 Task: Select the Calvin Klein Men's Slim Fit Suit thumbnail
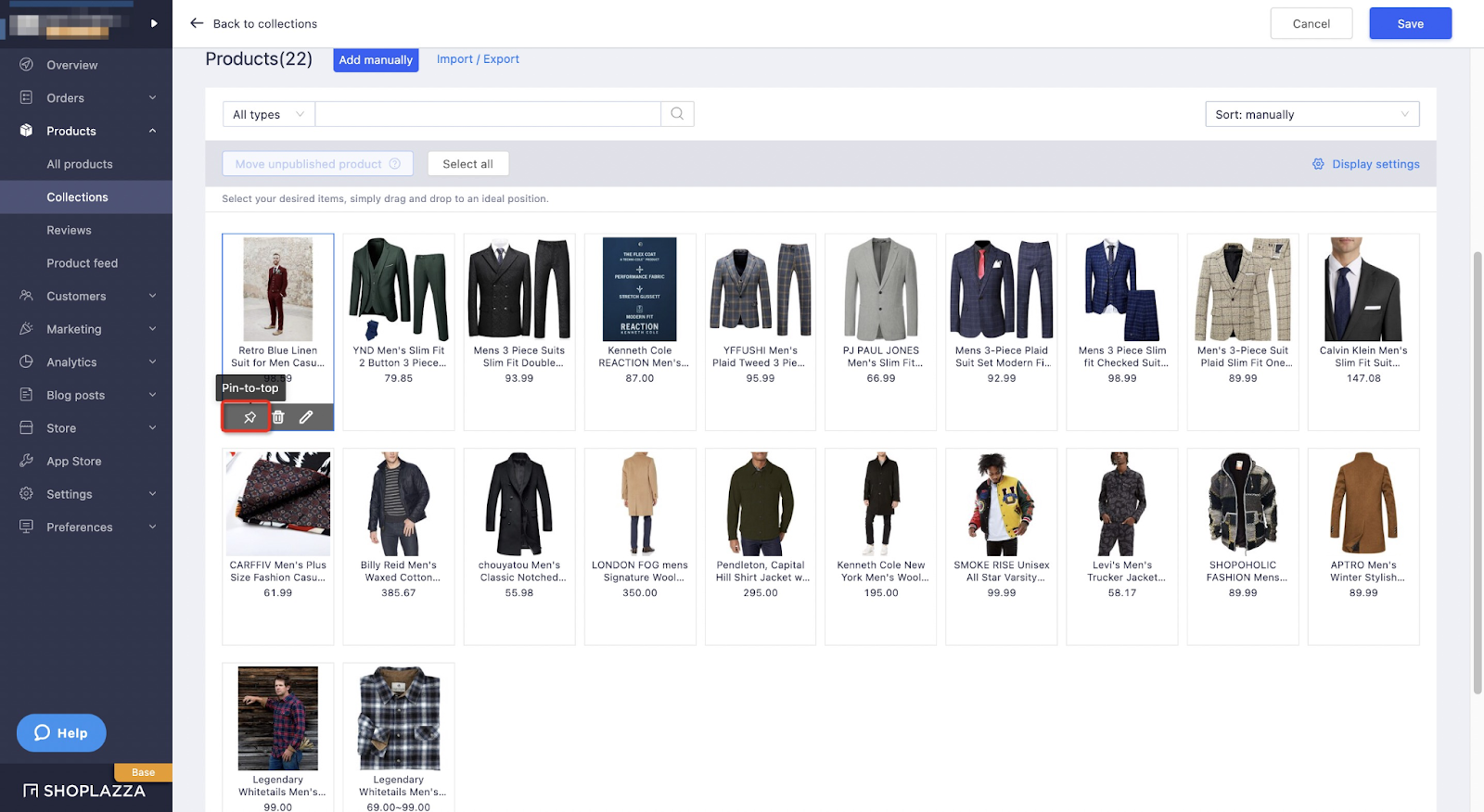pos(1363,289)
